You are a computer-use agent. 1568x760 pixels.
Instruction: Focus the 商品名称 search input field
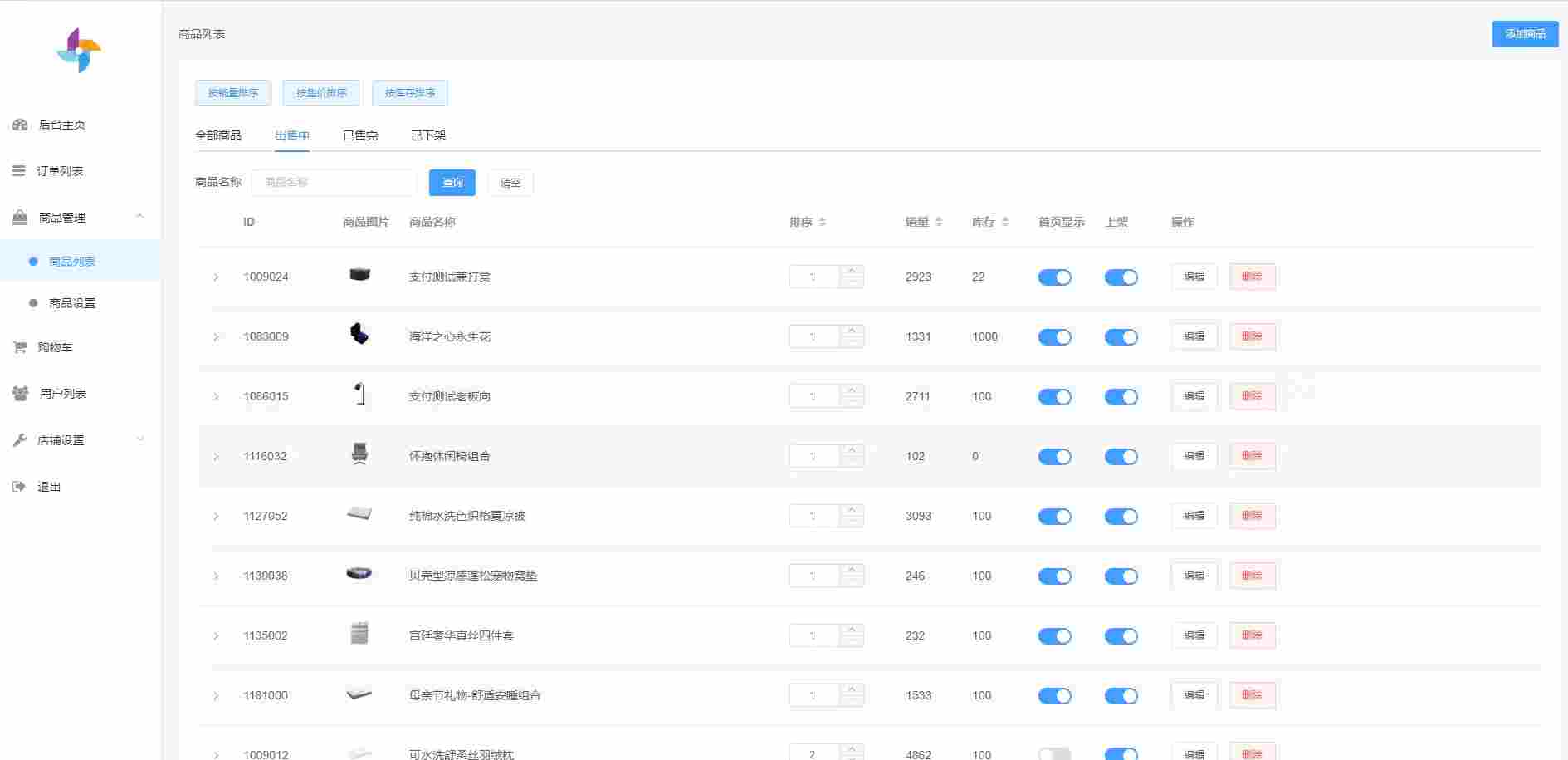[334, 183]
